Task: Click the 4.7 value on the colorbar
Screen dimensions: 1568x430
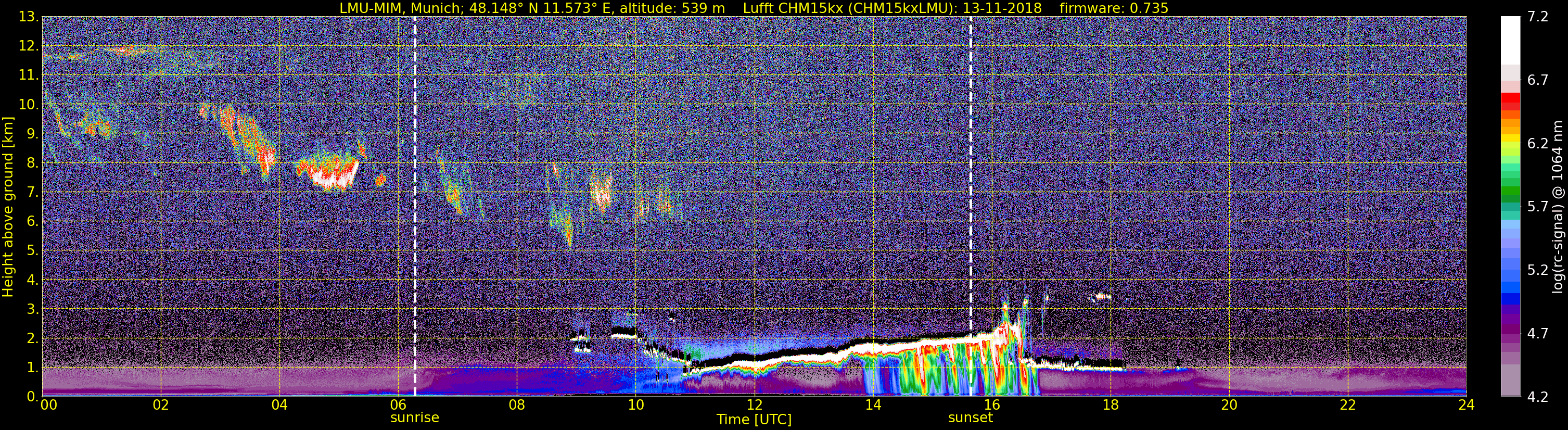Action: [x=1538, y=334]
